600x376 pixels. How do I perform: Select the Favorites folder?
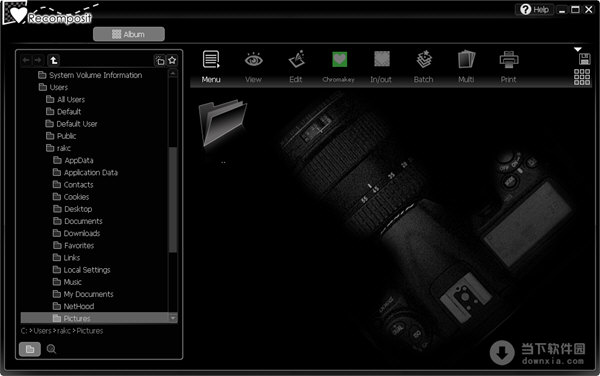click(73, 246)
